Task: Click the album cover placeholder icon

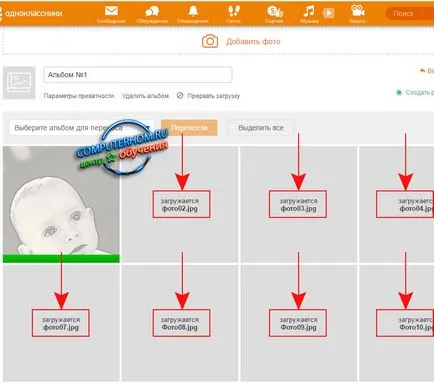Action: [x=19, y=83]
